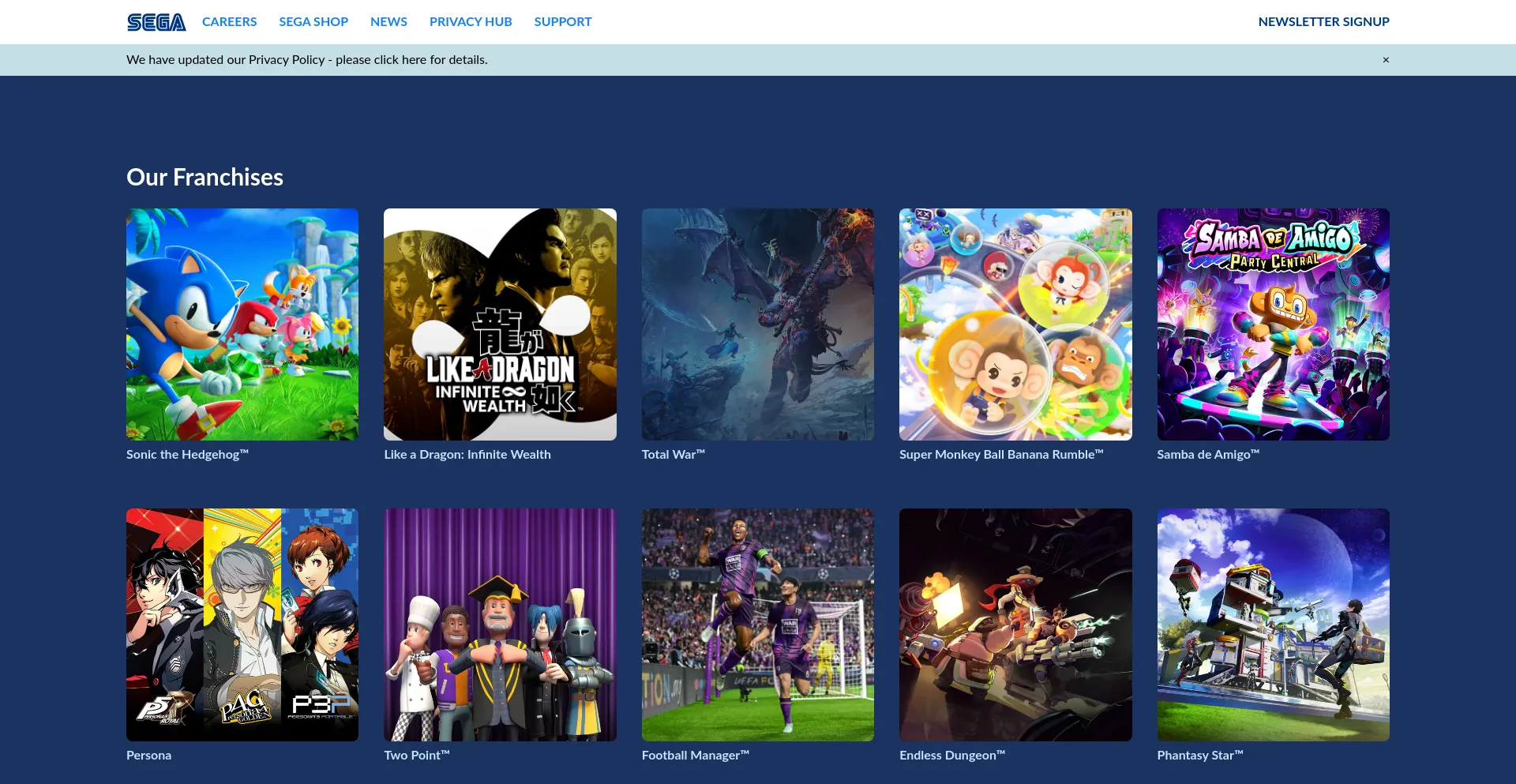
Task: Click the Samba de Amigo™ title
Action: (x=1208, y=455)
